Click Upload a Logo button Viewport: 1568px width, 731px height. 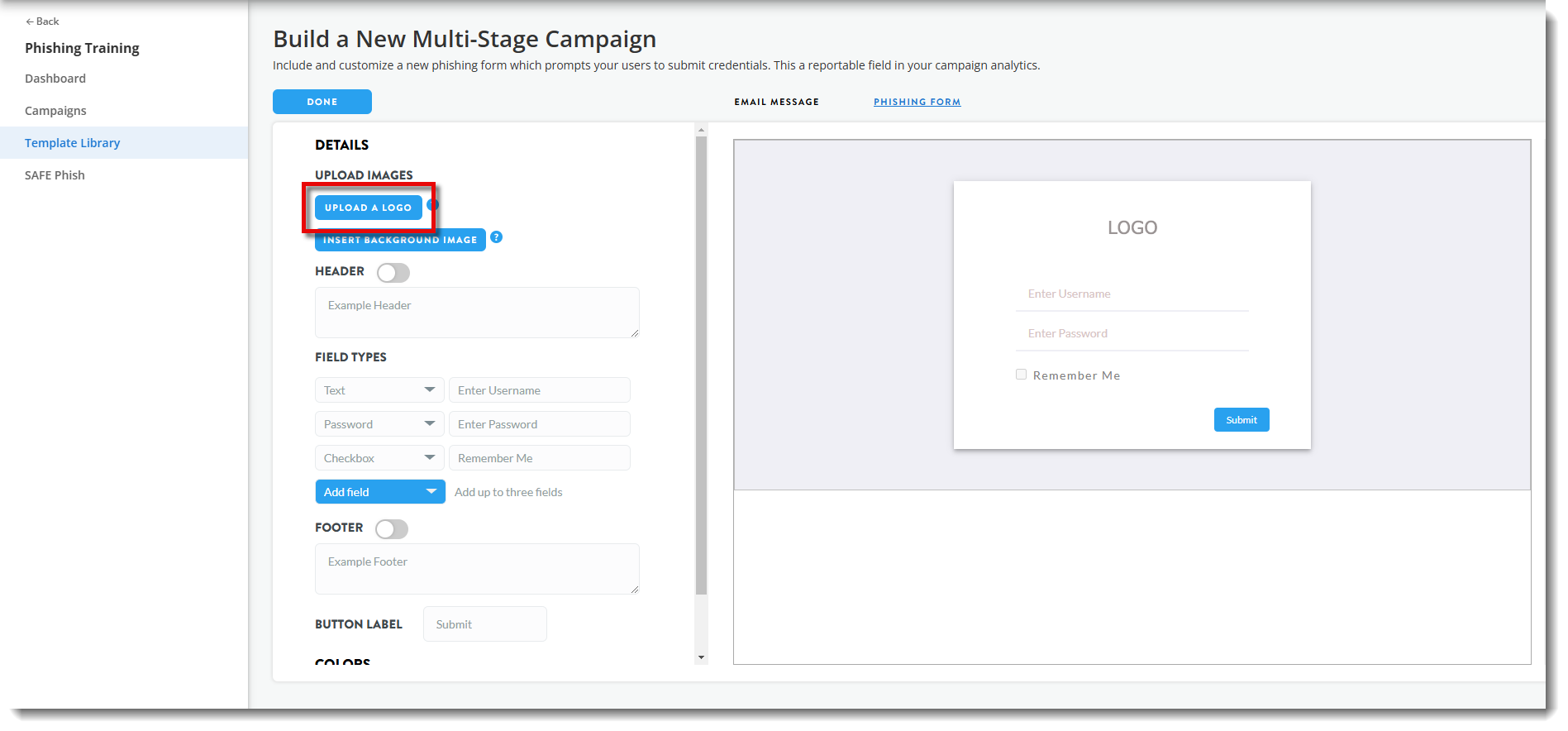point(368,208)
